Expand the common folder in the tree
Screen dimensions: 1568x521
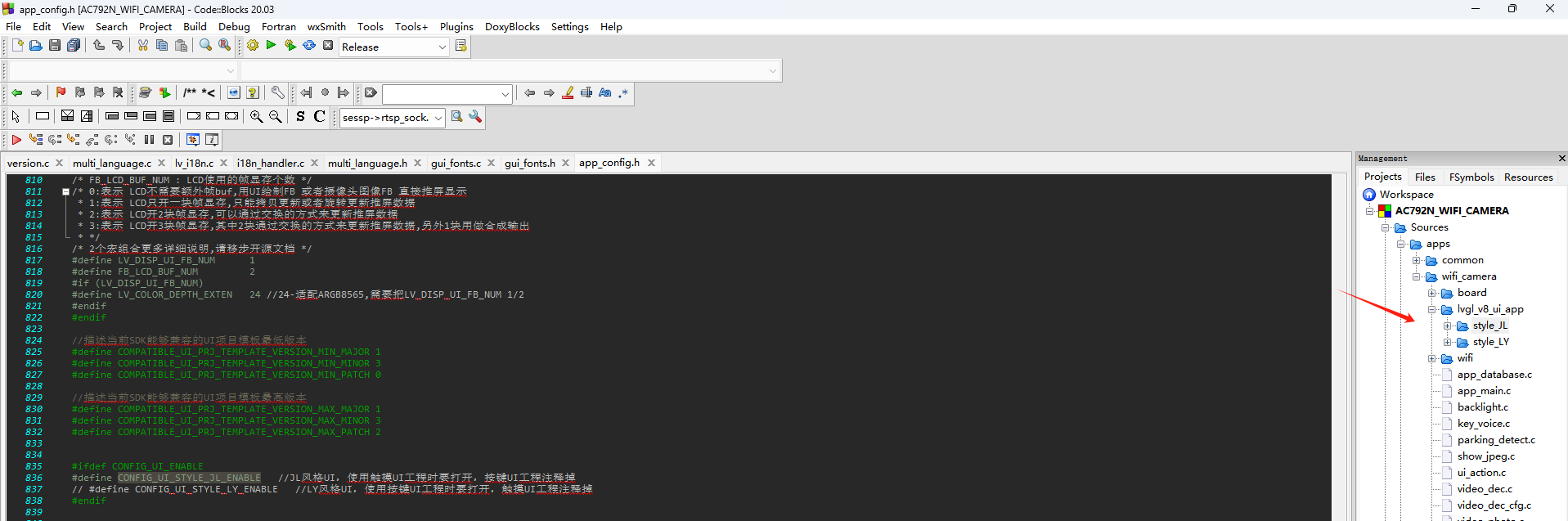click(1417, 260)
